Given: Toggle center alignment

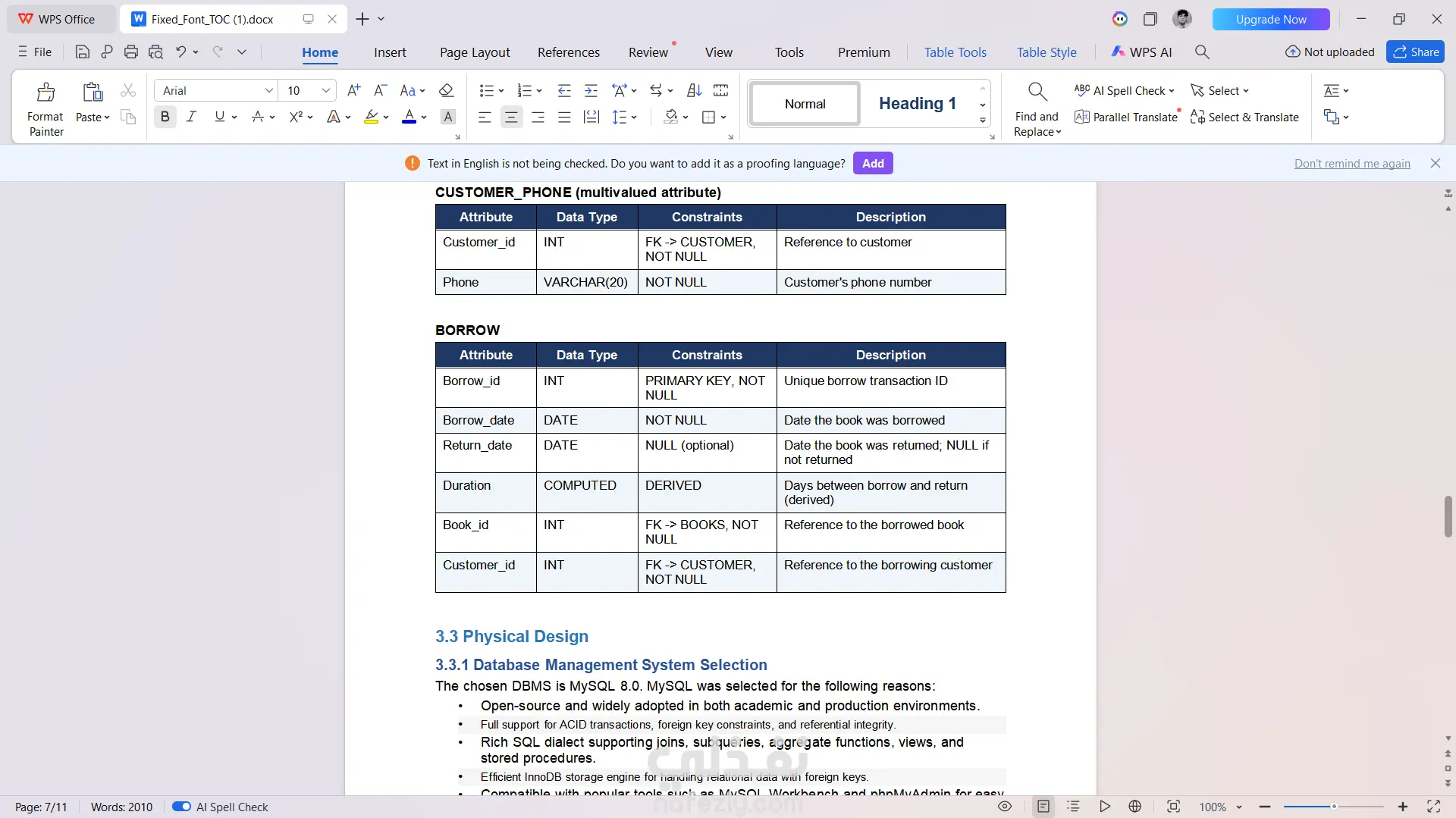Looking at the screenshot, I should tap(511, 117).
